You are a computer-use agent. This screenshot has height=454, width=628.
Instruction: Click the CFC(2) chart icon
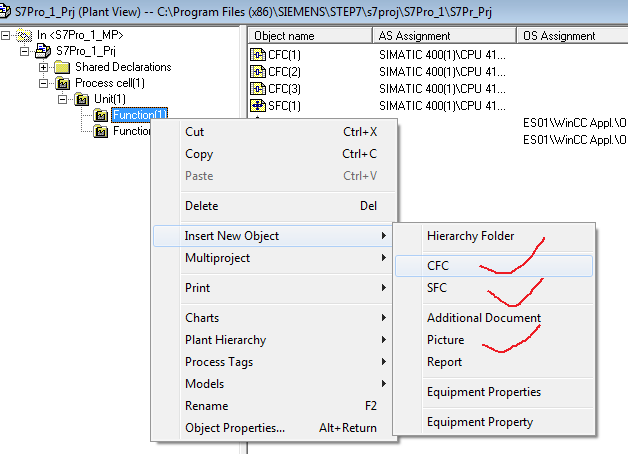pyautogui.click(x=258, y=71)
